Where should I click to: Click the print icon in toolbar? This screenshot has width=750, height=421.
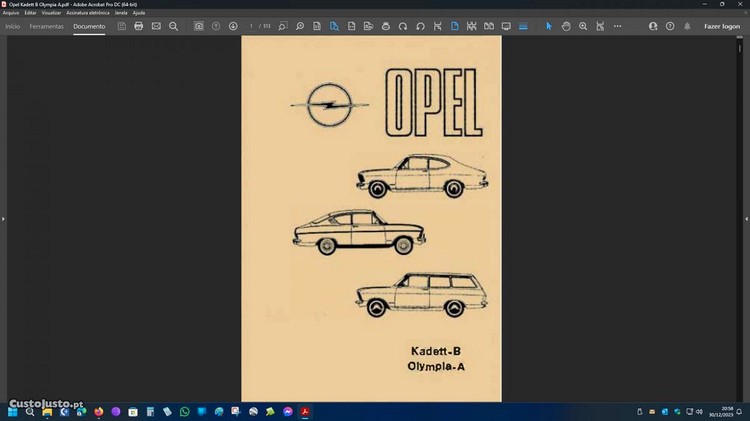pos(138,26)
